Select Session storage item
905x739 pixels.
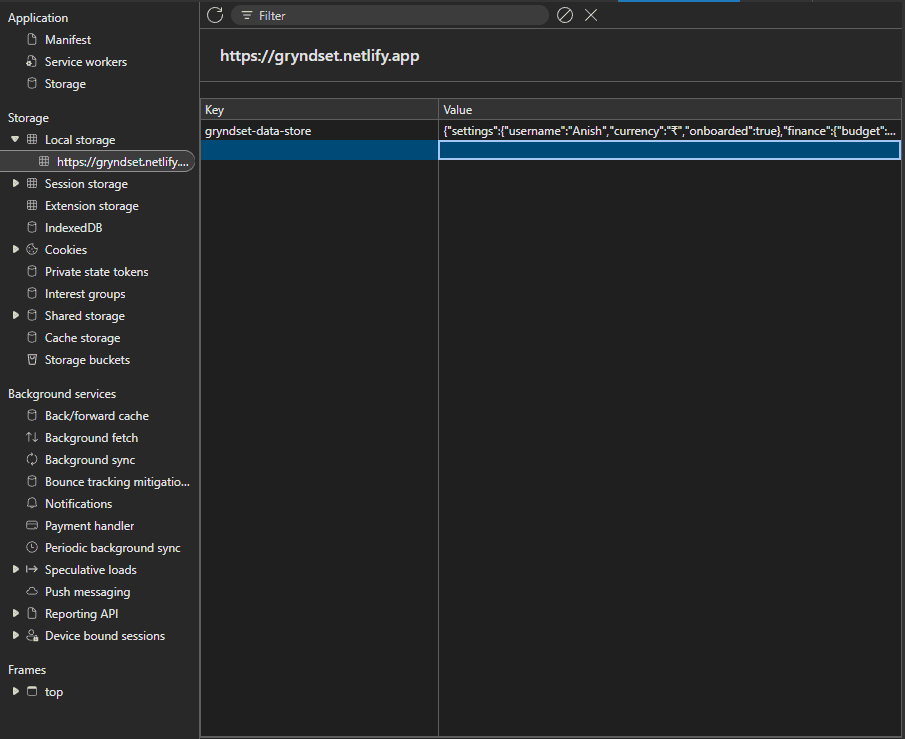[x=86, y=184]
